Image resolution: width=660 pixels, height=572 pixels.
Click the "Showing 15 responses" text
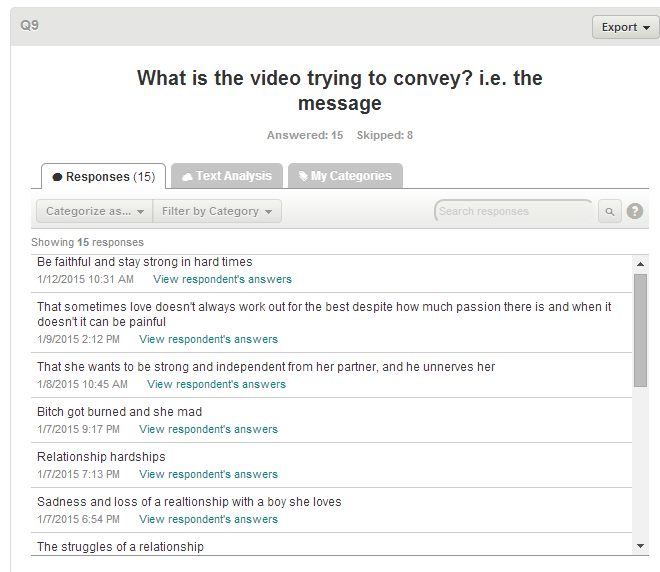pyautogui.click(x=88, y=242)
